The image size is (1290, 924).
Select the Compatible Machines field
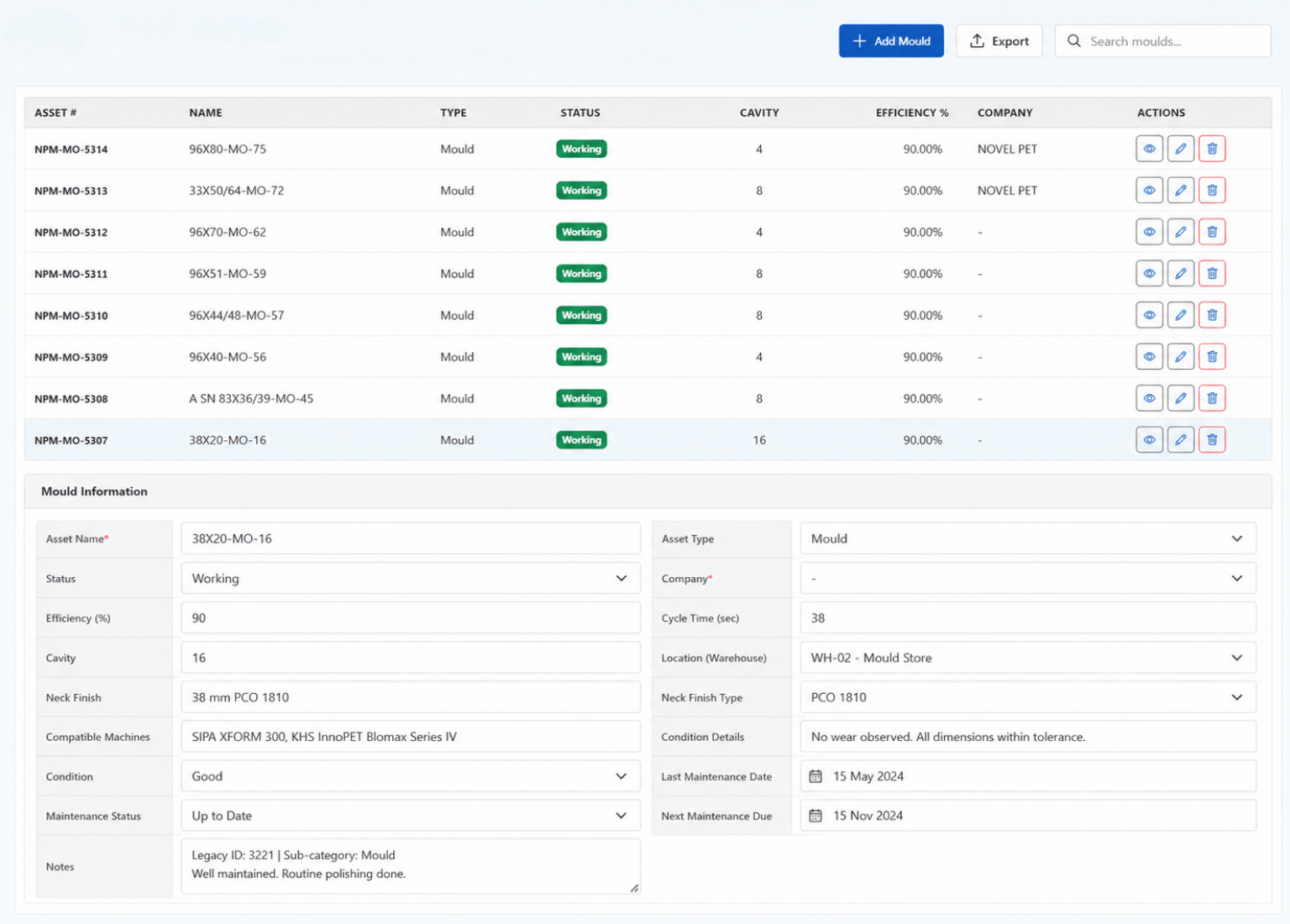[x=411, y=737]
